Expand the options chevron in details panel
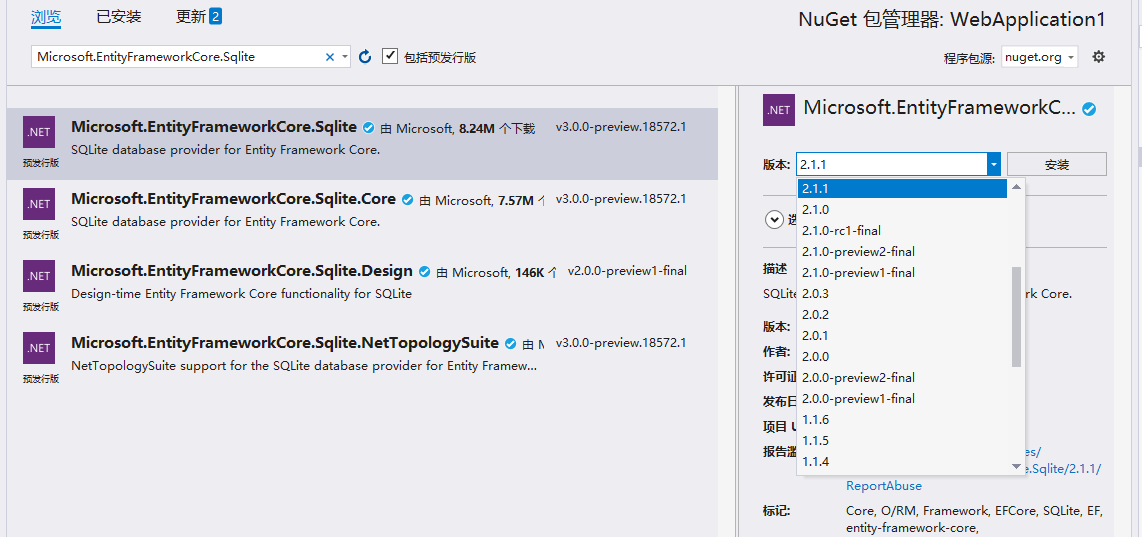The width and height of the screenshot is (1142, 537). tap(774, 220)
